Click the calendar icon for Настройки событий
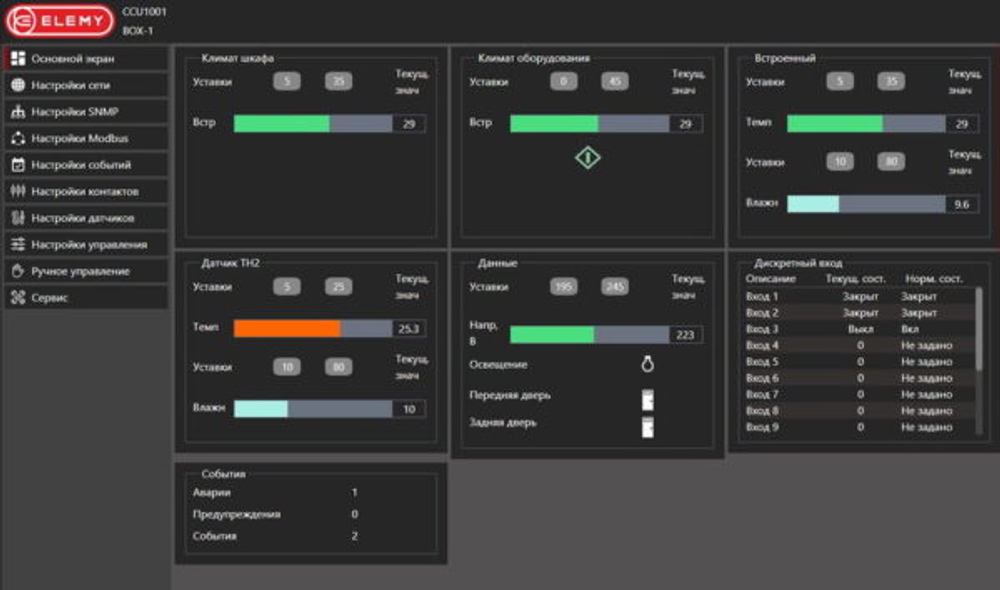 17,165
